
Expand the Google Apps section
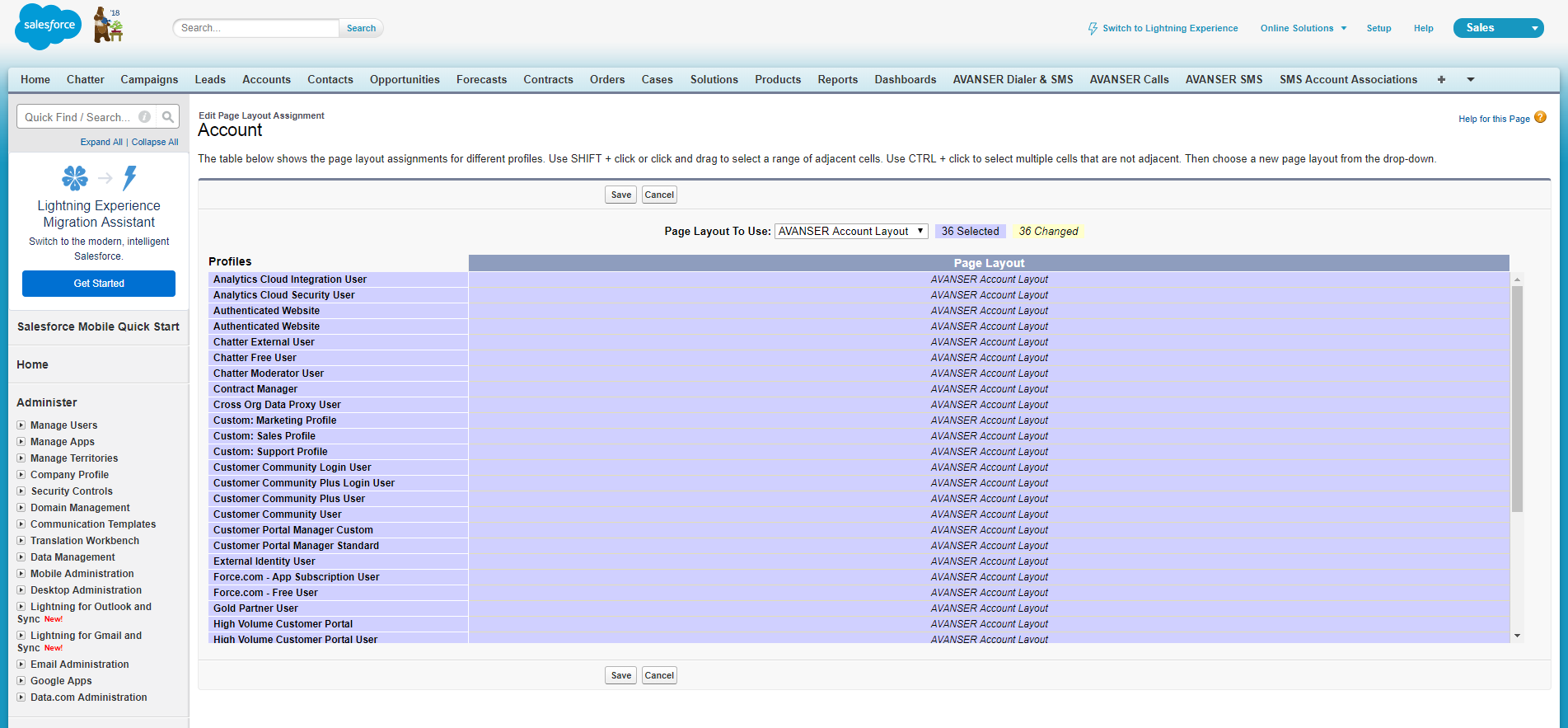21,681
